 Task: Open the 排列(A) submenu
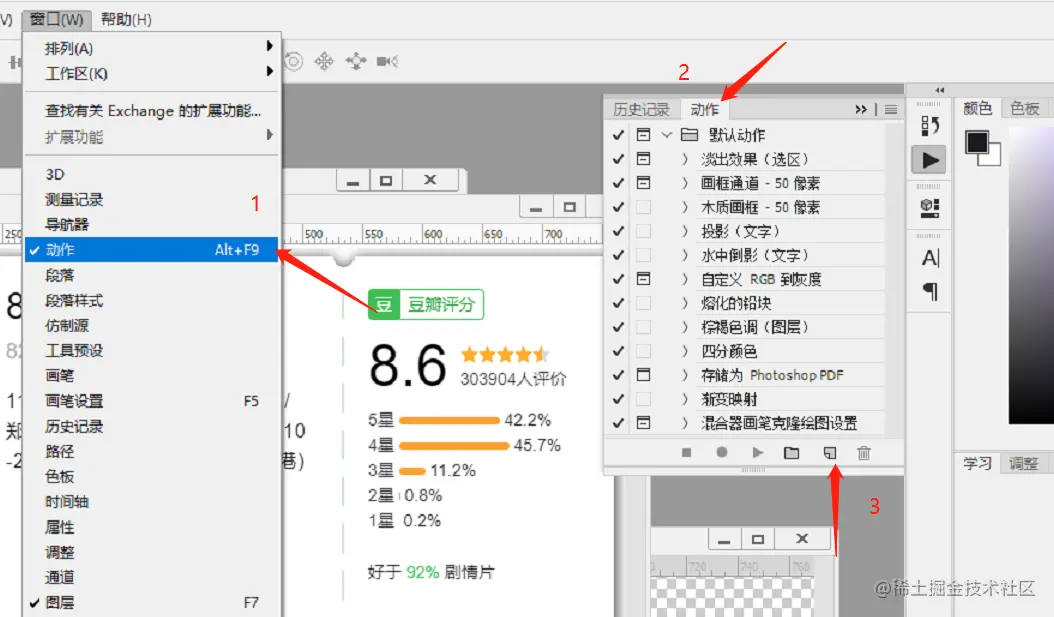151,48
